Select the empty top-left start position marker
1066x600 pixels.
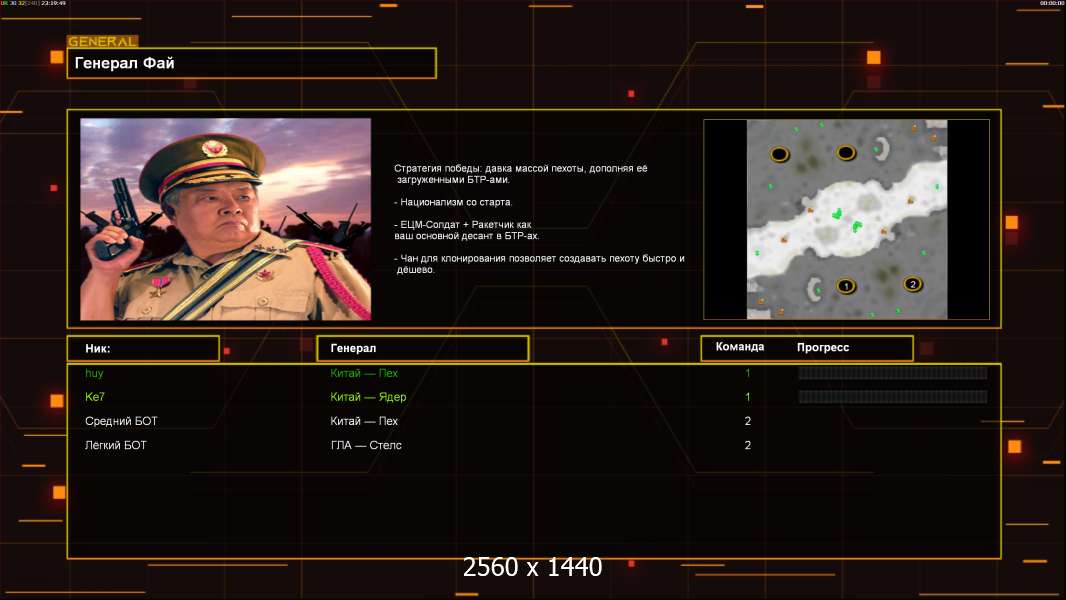point(780,154)
